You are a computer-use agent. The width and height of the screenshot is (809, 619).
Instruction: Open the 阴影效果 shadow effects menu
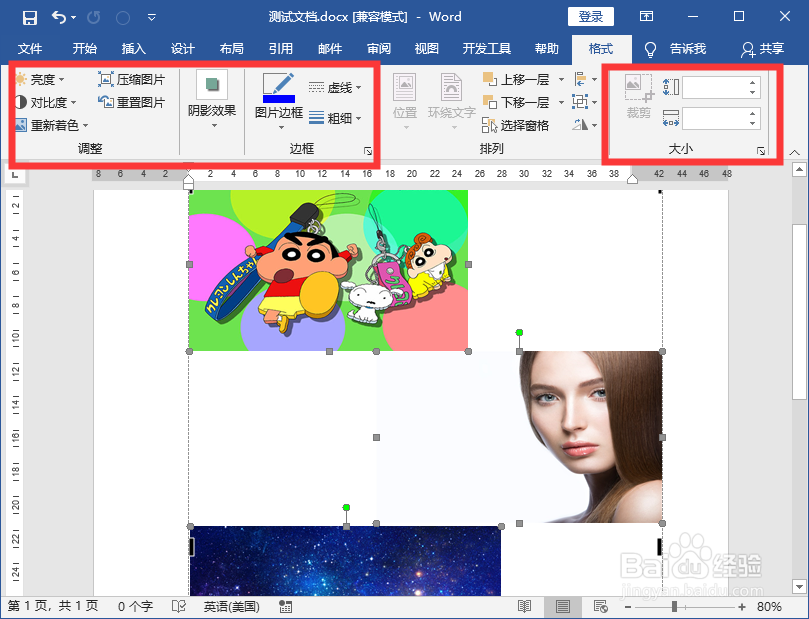[x=212, y=101]
